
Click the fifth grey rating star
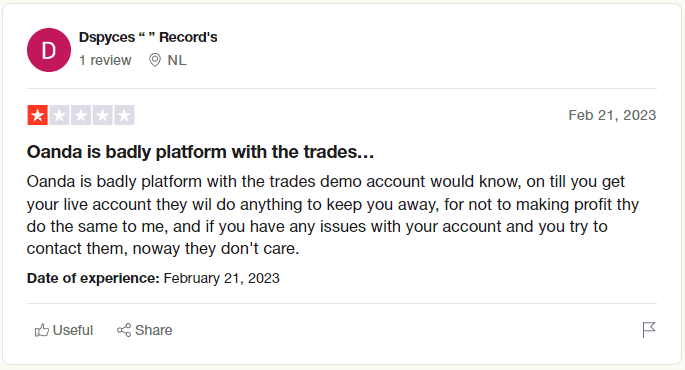[x=124, y=115]
